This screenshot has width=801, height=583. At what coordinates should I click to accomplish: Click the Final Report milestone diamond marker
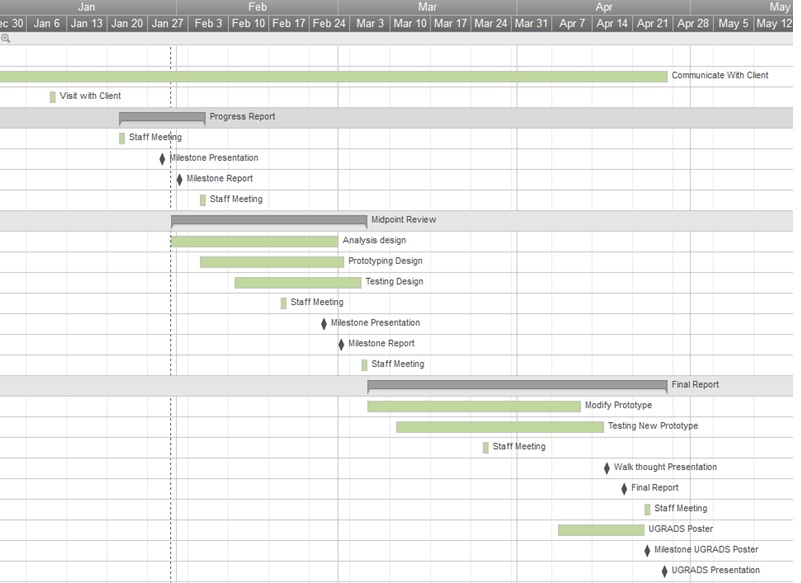click(624, 489)
